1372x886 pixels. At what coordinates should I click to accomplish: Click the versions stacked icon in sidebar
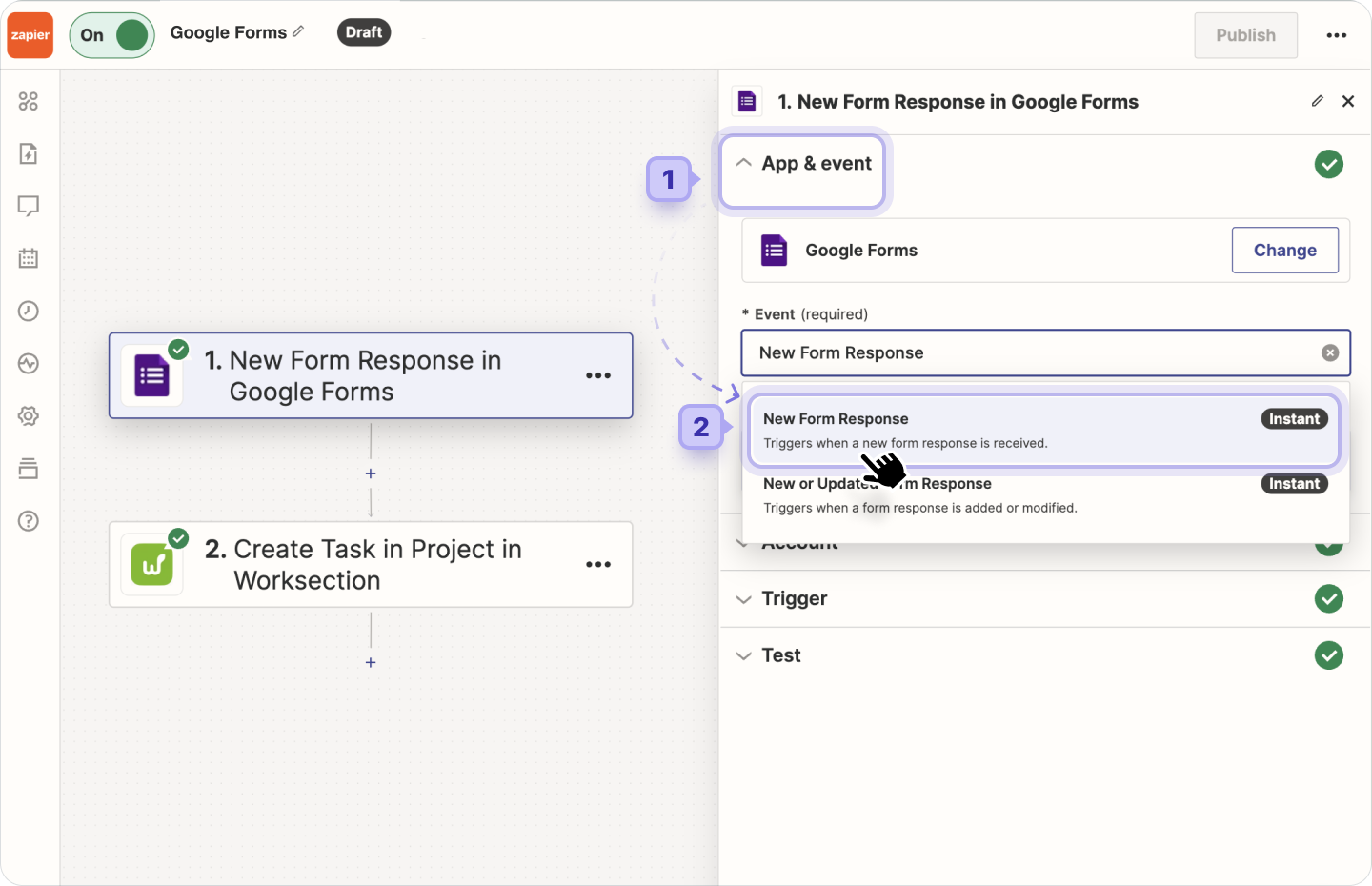(x=29, y=468)
